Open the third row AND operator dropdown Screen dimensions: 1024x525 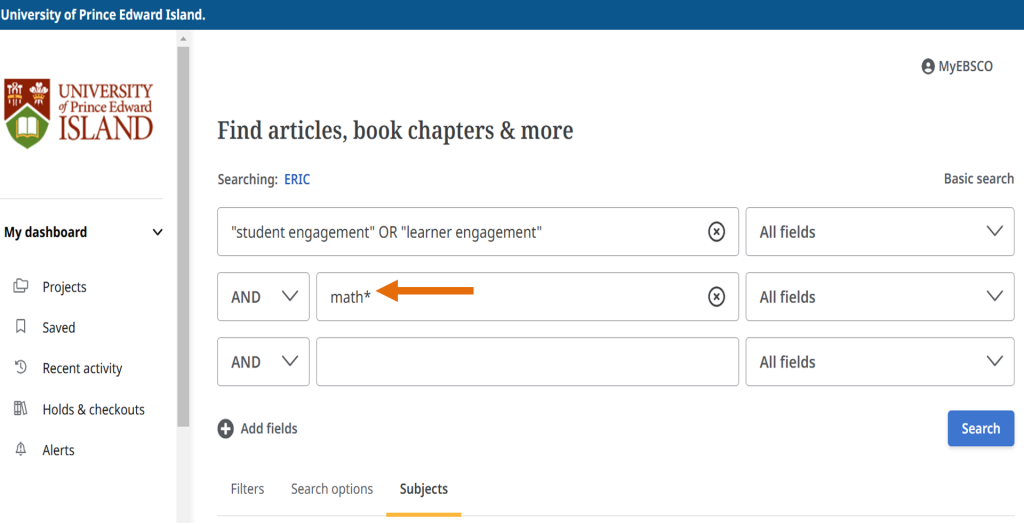[263, 362]
